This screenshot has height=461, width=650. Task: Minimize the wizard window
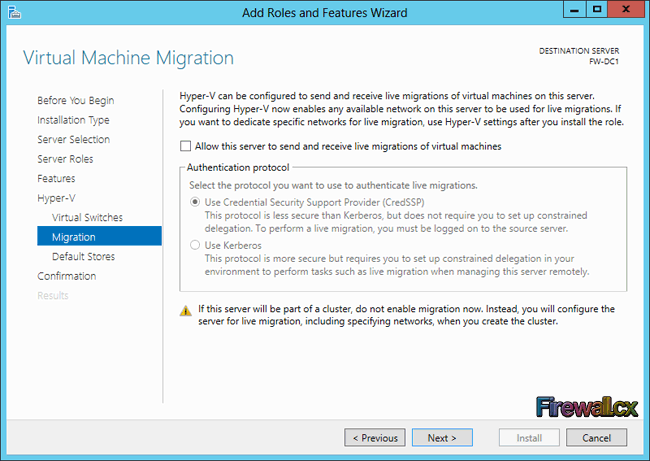click(575, 10)
